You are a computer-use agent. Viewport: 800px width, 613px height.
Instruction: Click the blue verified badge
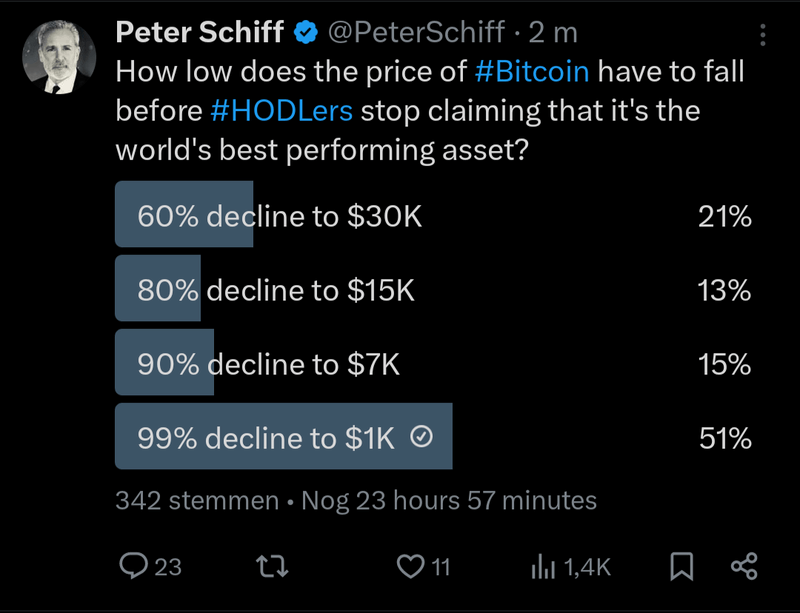[x=305, y=33]
